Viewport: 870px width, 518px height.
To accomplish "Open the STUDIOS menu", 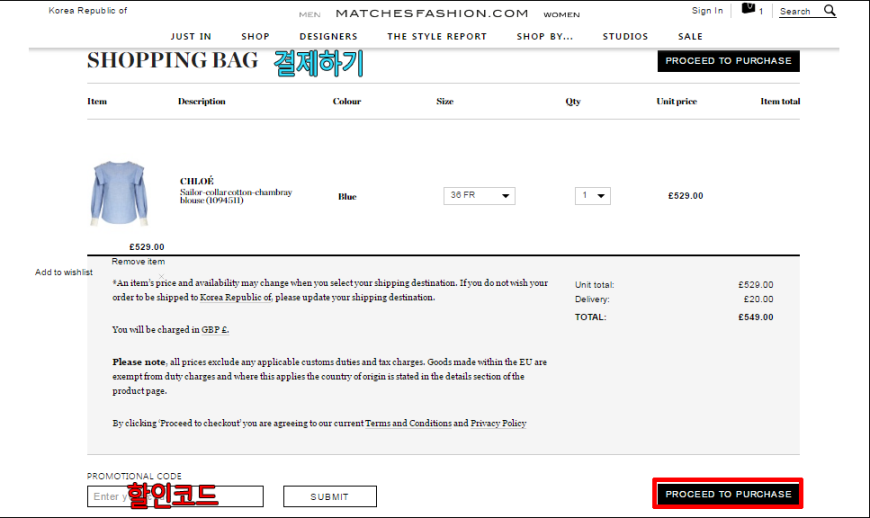I will tap(625, 37).
